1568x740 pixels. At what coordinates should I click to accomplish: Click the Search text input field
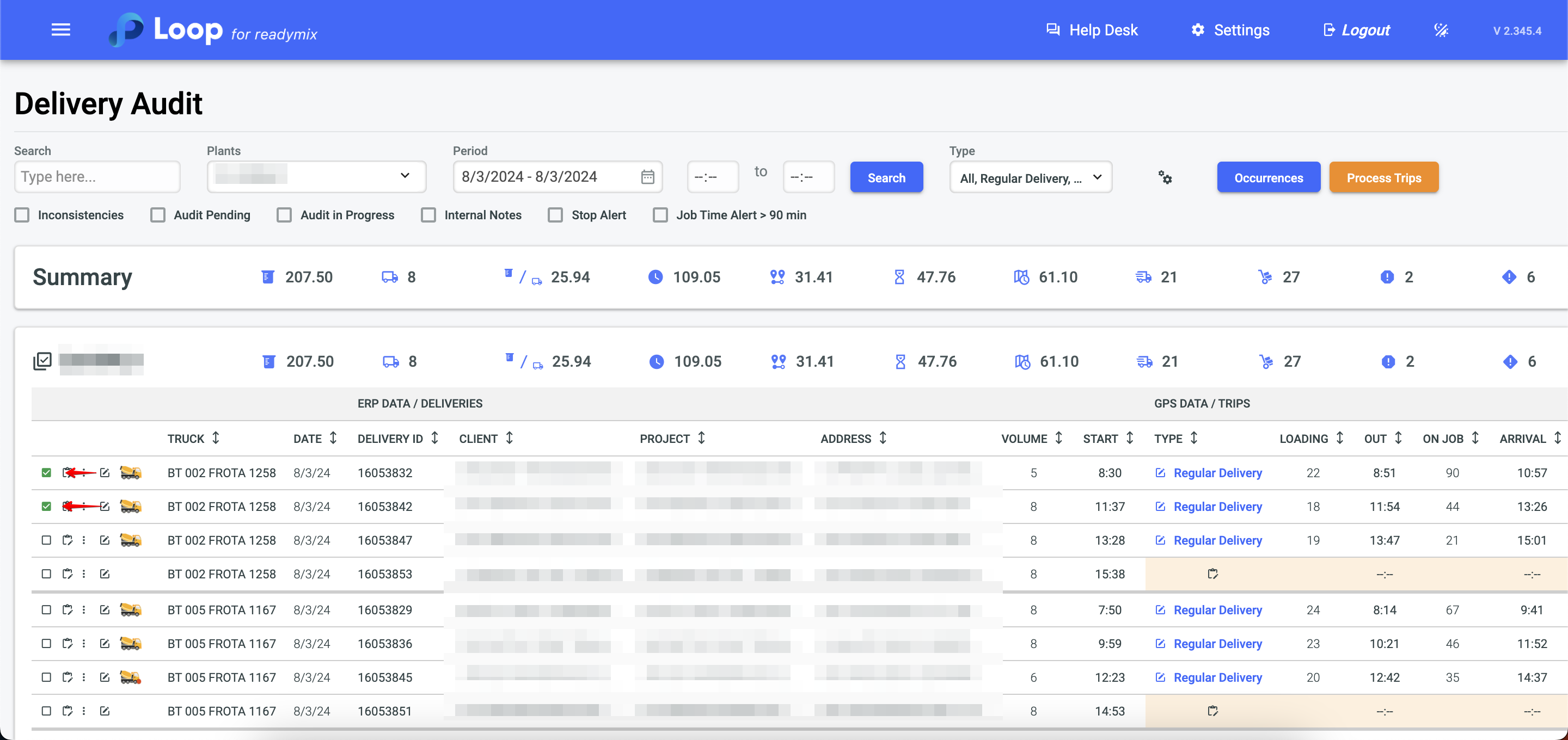point(97,177)
